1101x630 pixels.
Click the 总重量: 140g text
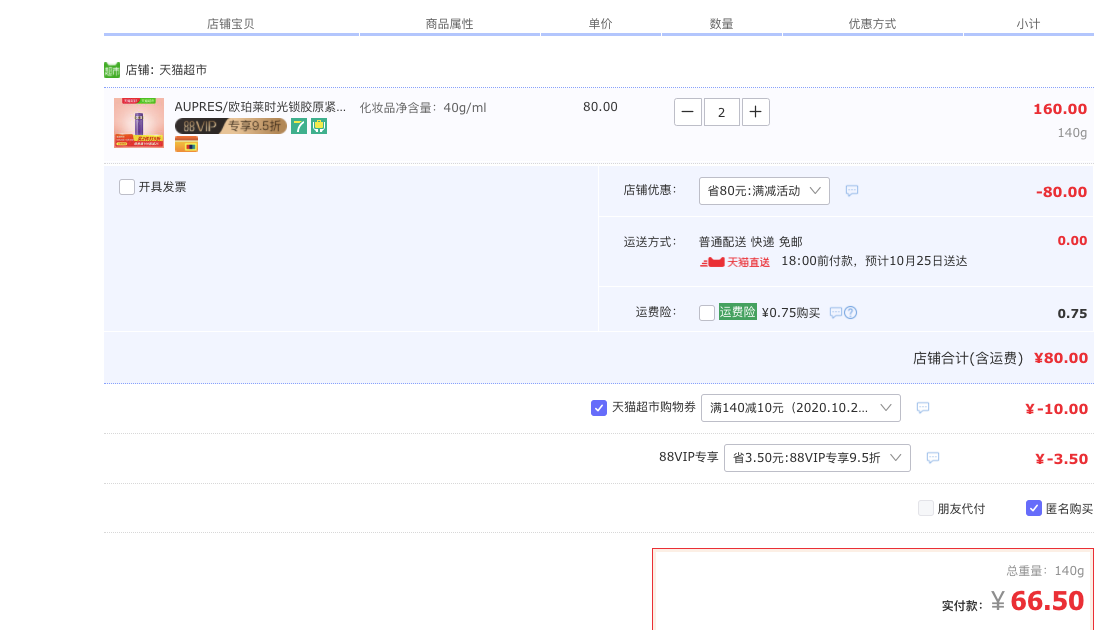pyautogui.click(x=1045, y=571)
